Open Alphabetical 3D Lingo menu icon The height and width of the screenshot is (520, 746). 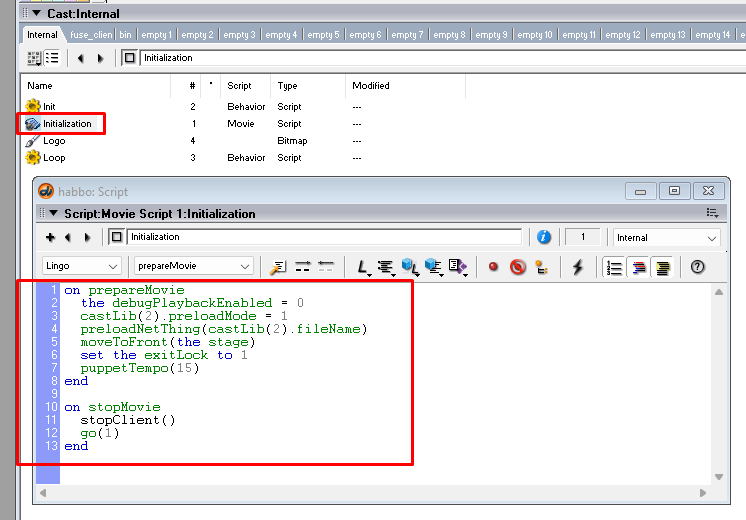click(410, 267)
